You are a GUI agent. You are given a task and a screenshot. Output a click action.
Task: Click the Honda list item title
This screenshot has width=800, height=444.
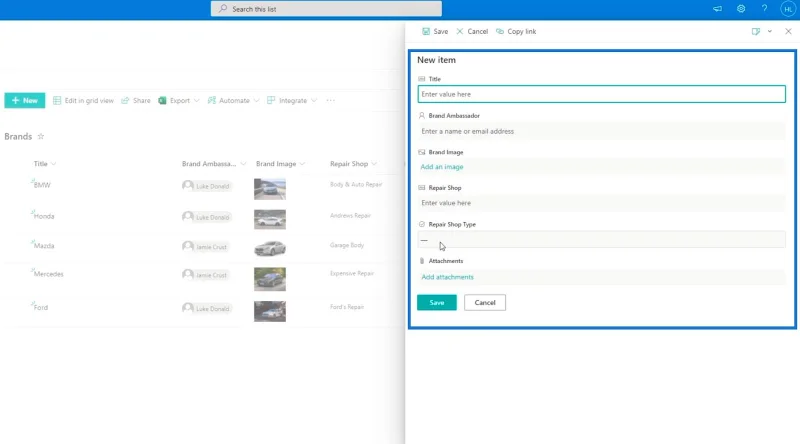(44, 216)
